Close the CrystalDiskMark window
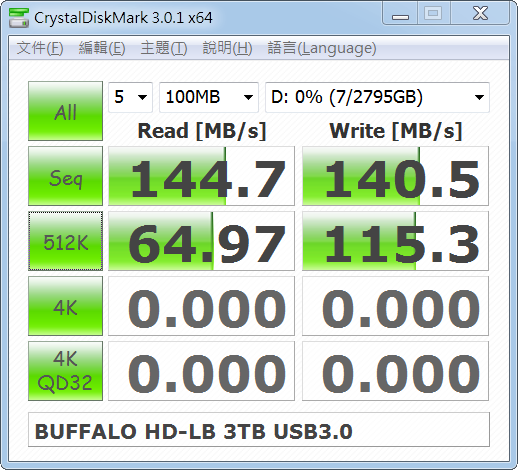Image resolution: width=518 pixels, height=470 pixels. 480,13
